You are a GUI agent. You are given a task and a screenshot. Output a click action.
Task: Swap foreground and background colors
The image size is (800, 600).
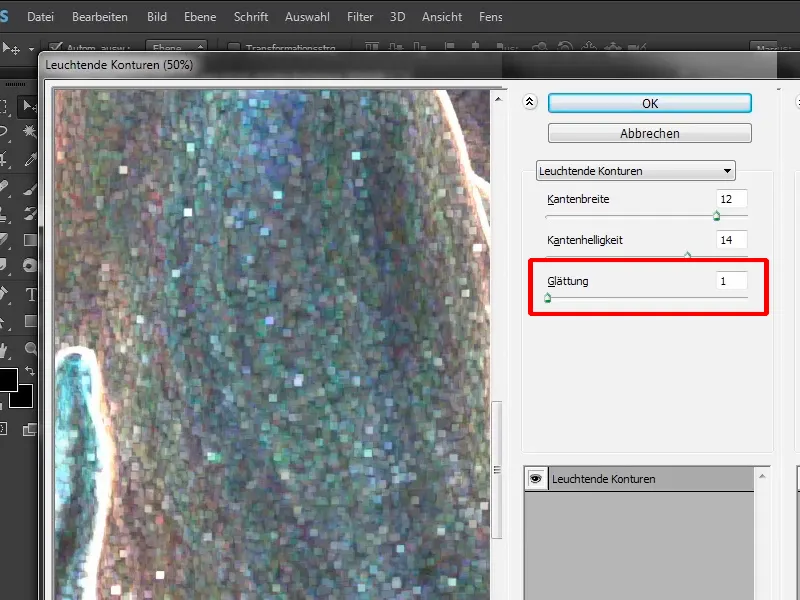click(30, 371)
